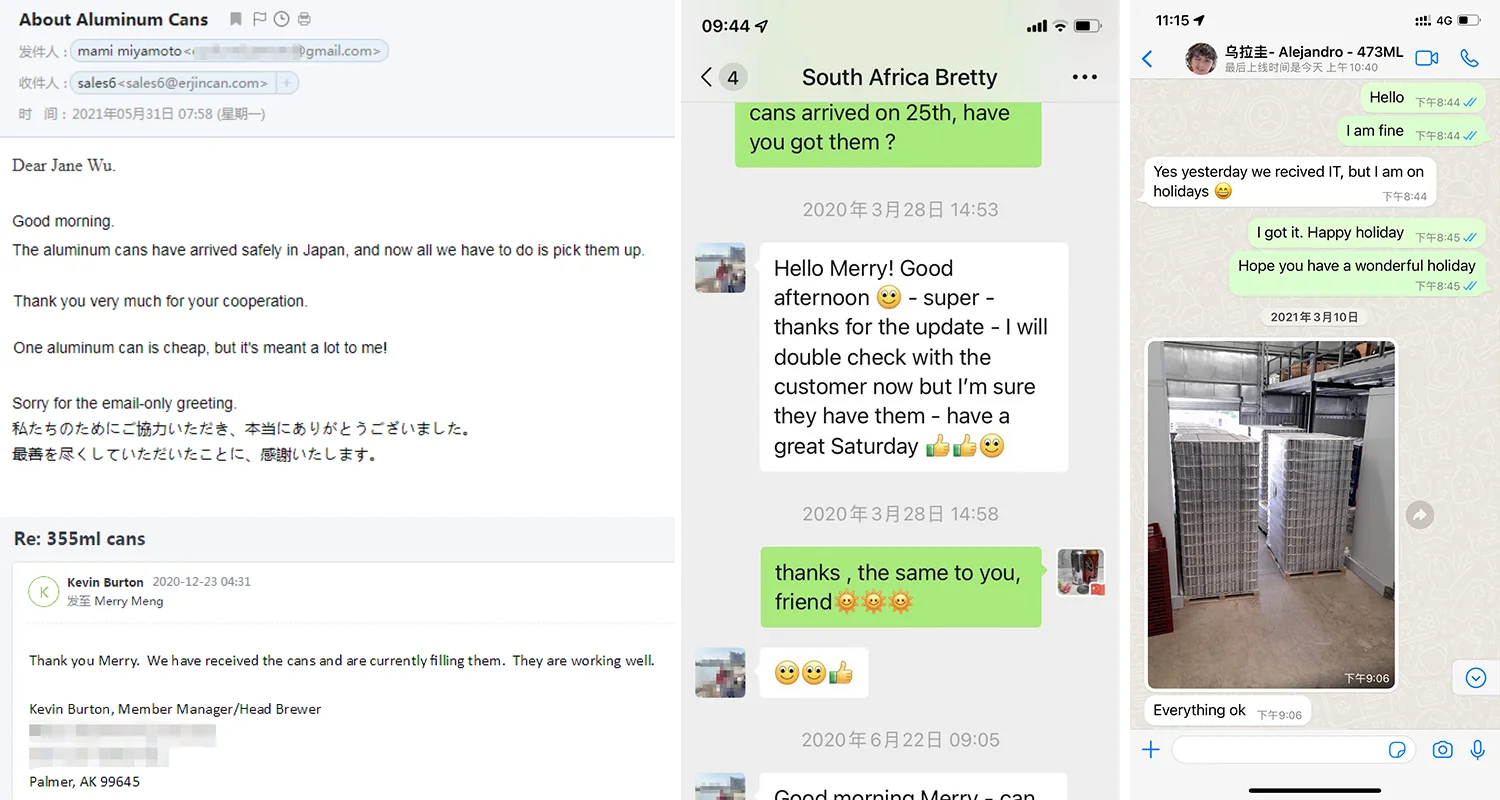Open the camera in the WhatsApp input bar

pyautogui.click(x=1442, y=749)
